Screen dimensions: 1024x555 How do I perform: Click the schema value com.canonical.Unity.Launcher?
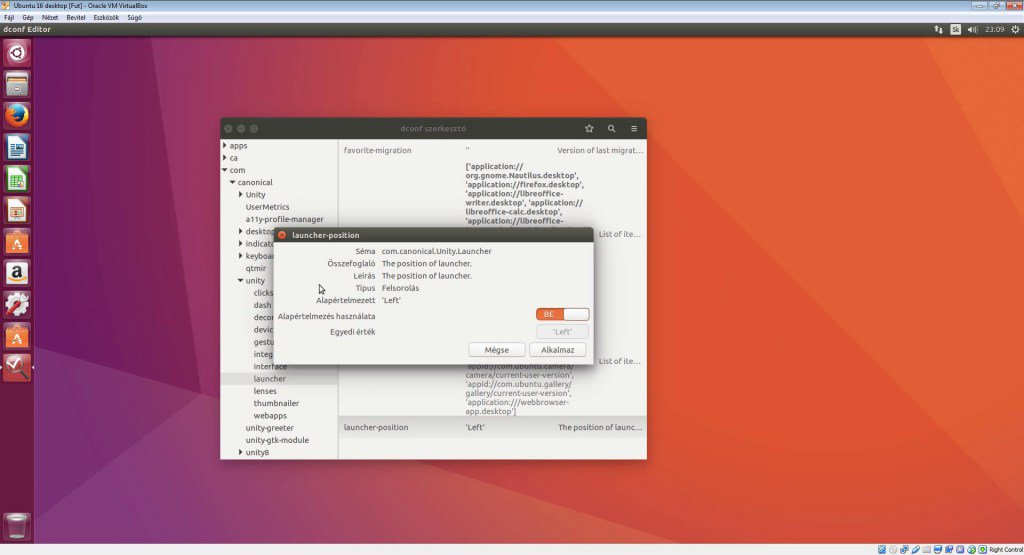(436, 251)
